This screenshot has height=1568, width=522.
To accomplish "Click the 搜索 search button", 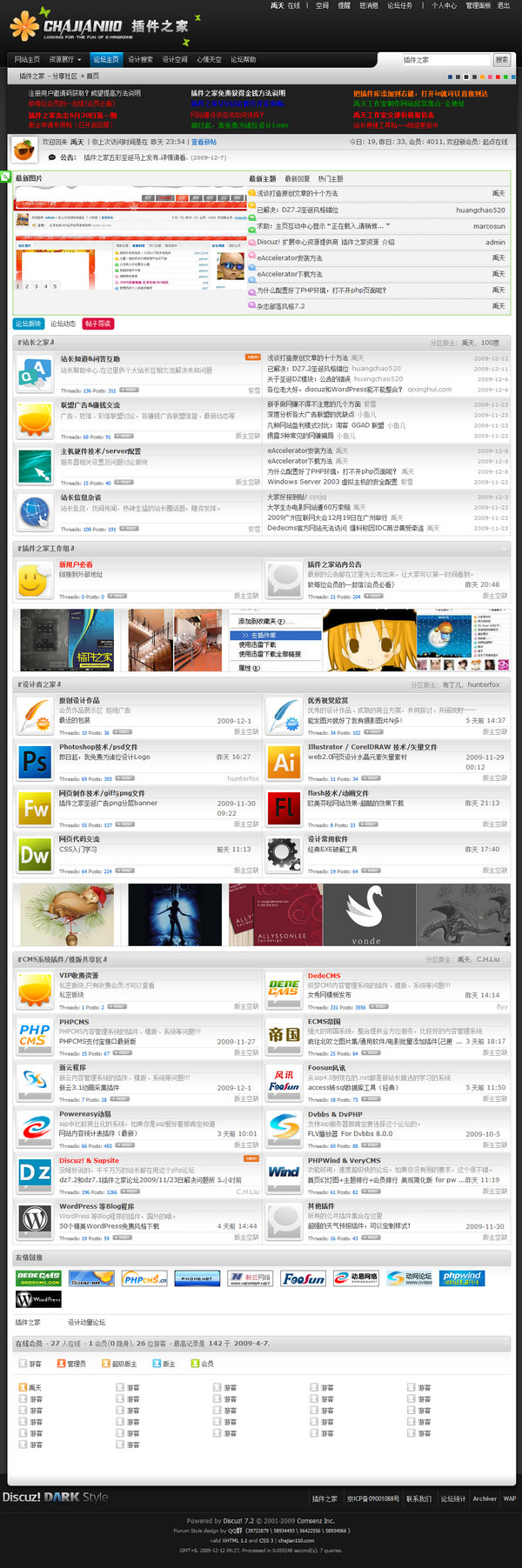I will (x=502, y=59).
